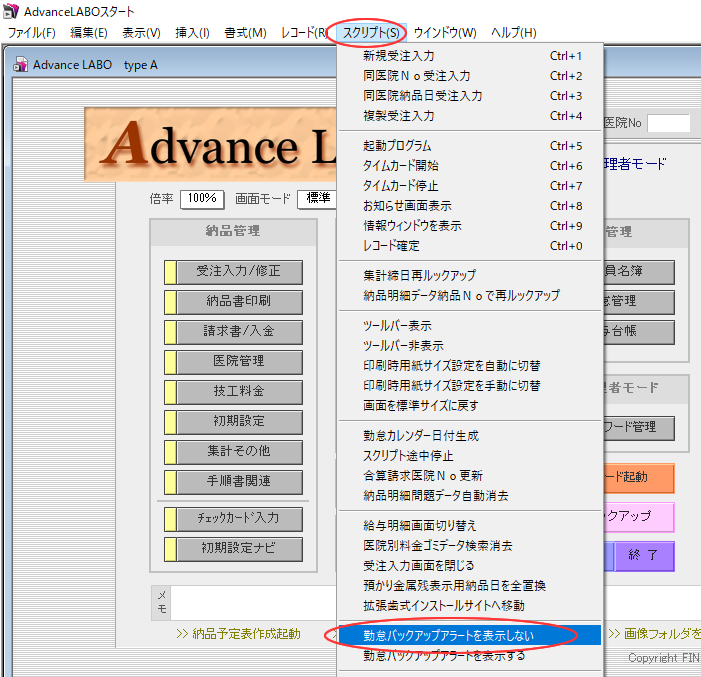Choose 給与明細画面切り替え menu item

click(469, 525)
